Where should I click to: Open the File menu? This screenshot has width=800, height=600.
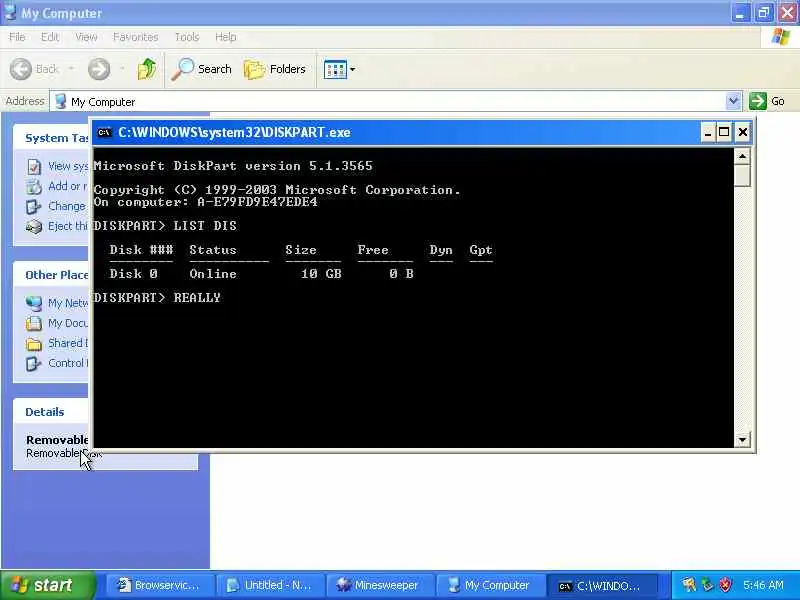[17, 37]
